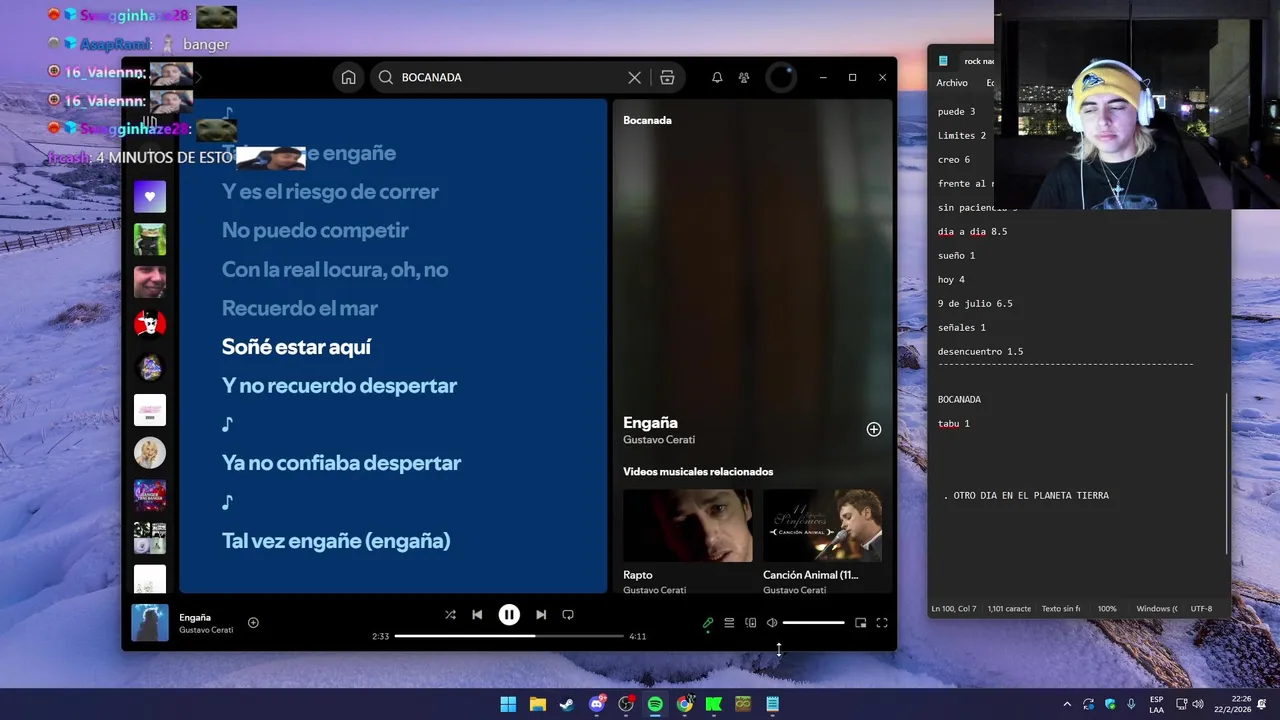Play the Canción Animal music video
The width and height of the screenshot is (1280, 720).
click(822, 525)
